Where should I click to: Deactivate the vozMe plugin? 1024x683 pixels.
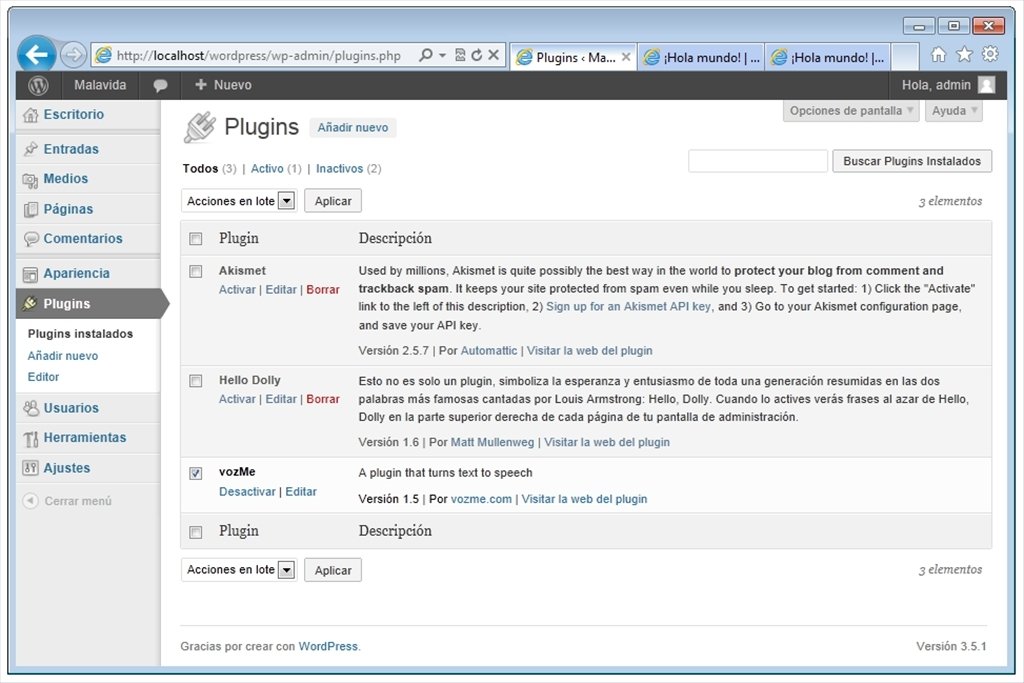tap(248, 492)
